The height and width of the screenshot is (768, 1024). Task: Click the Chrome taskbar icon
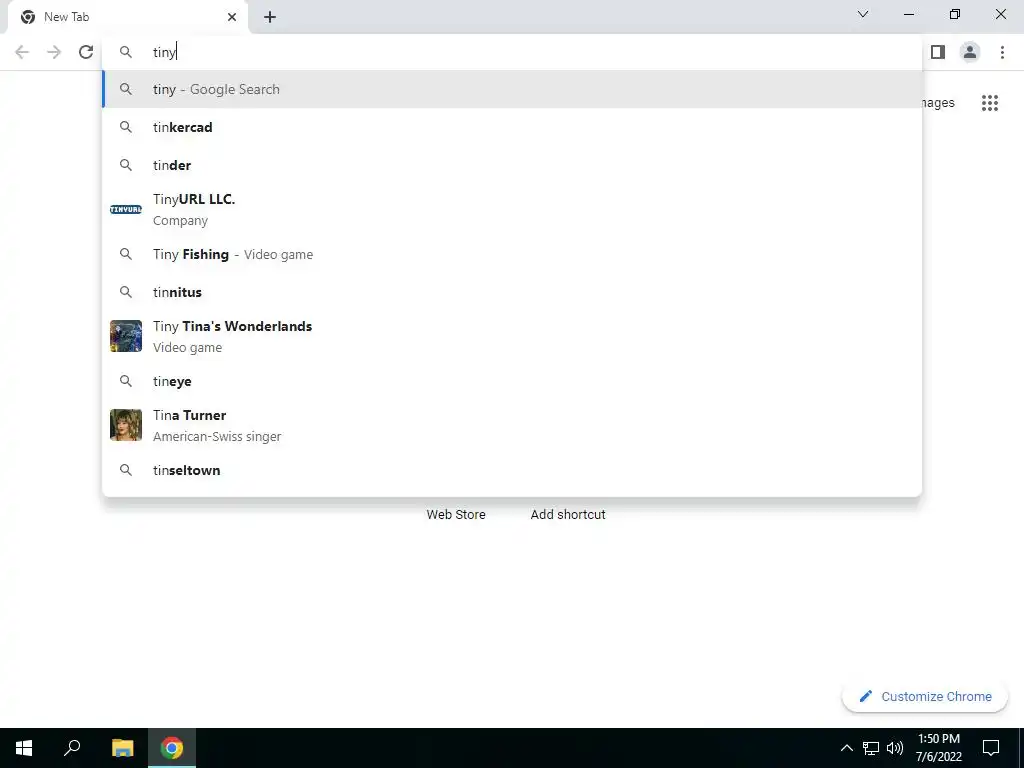[172, 748]
